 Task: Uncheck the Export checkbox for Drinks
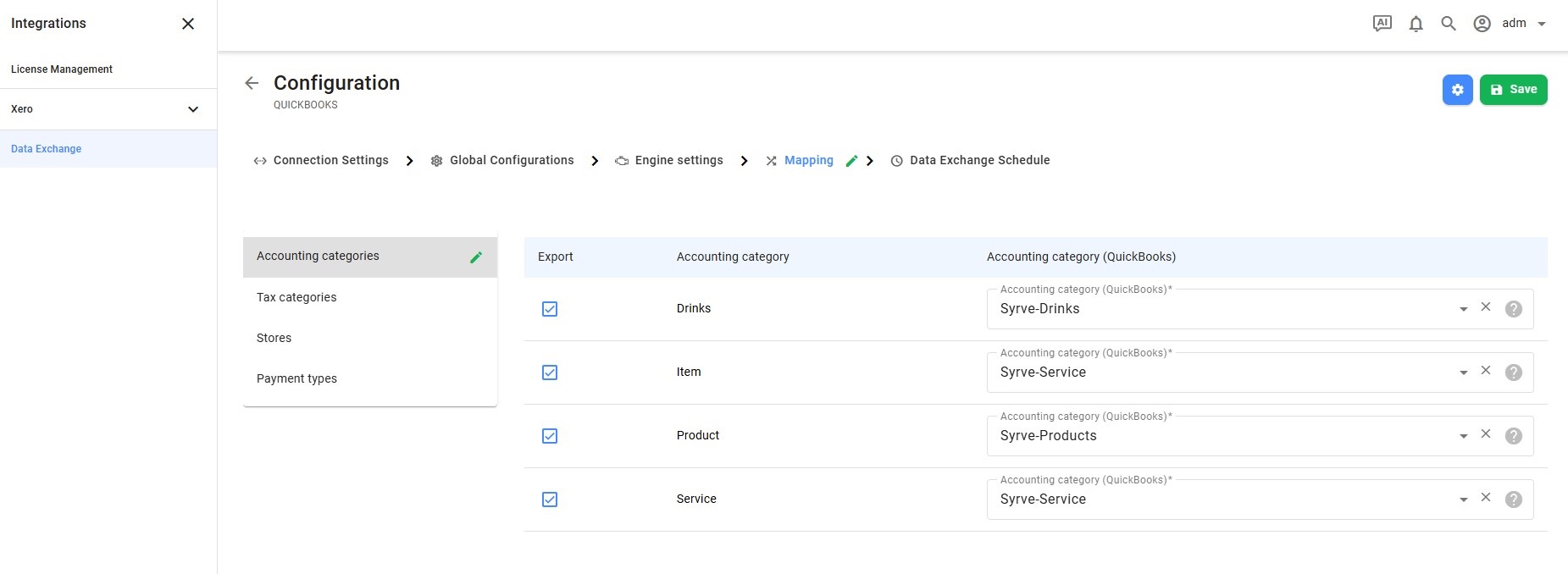pyautogui.click(x=550, y=309)
